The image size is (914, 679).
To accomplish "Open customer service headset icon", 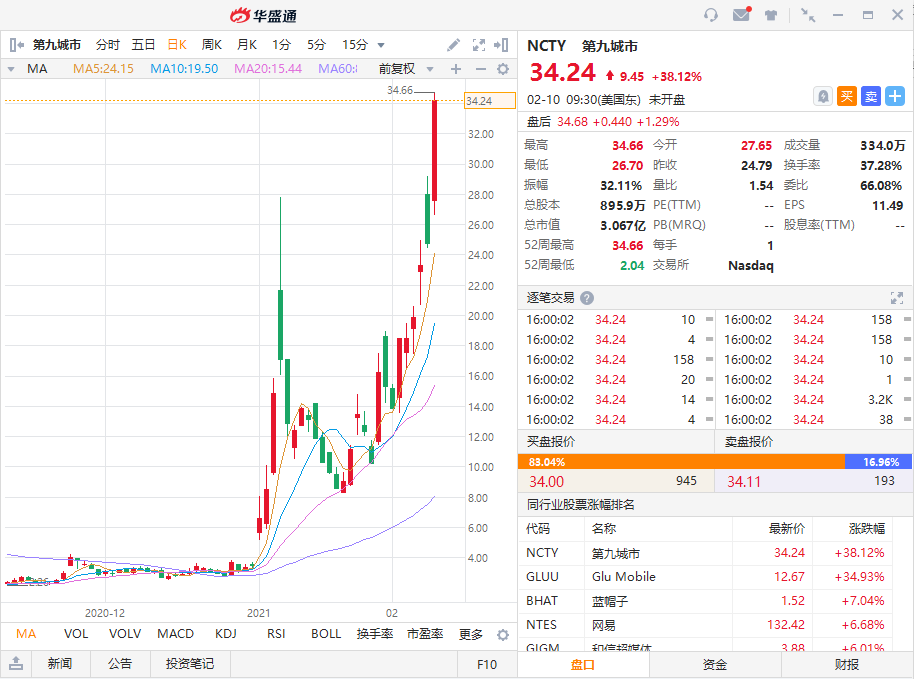I will pyautogui.click(x=711, y=15).
